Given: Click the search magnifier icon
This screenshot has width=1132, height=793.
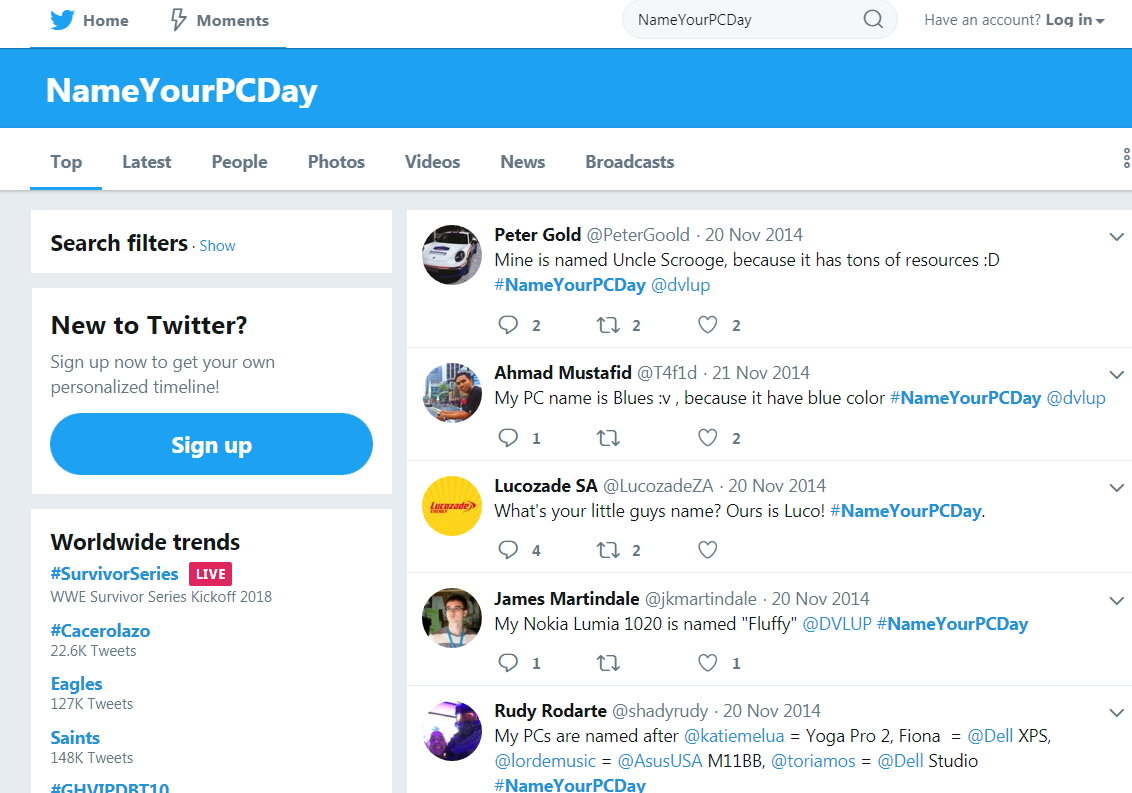Looking at the screenshot, I should (x=873, y=20).
